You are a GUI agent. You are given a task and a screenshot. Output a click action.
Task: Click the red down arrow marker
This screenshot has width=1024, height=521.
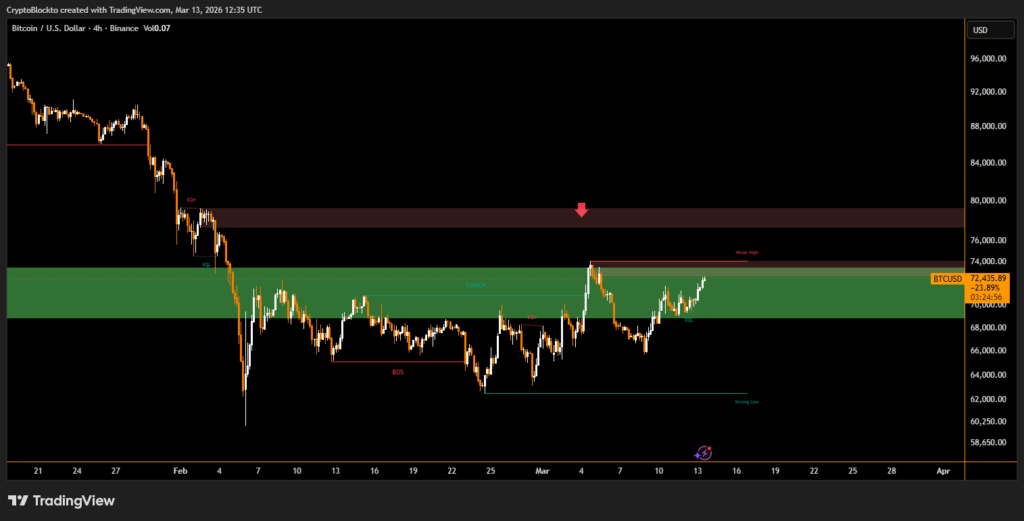581,210
